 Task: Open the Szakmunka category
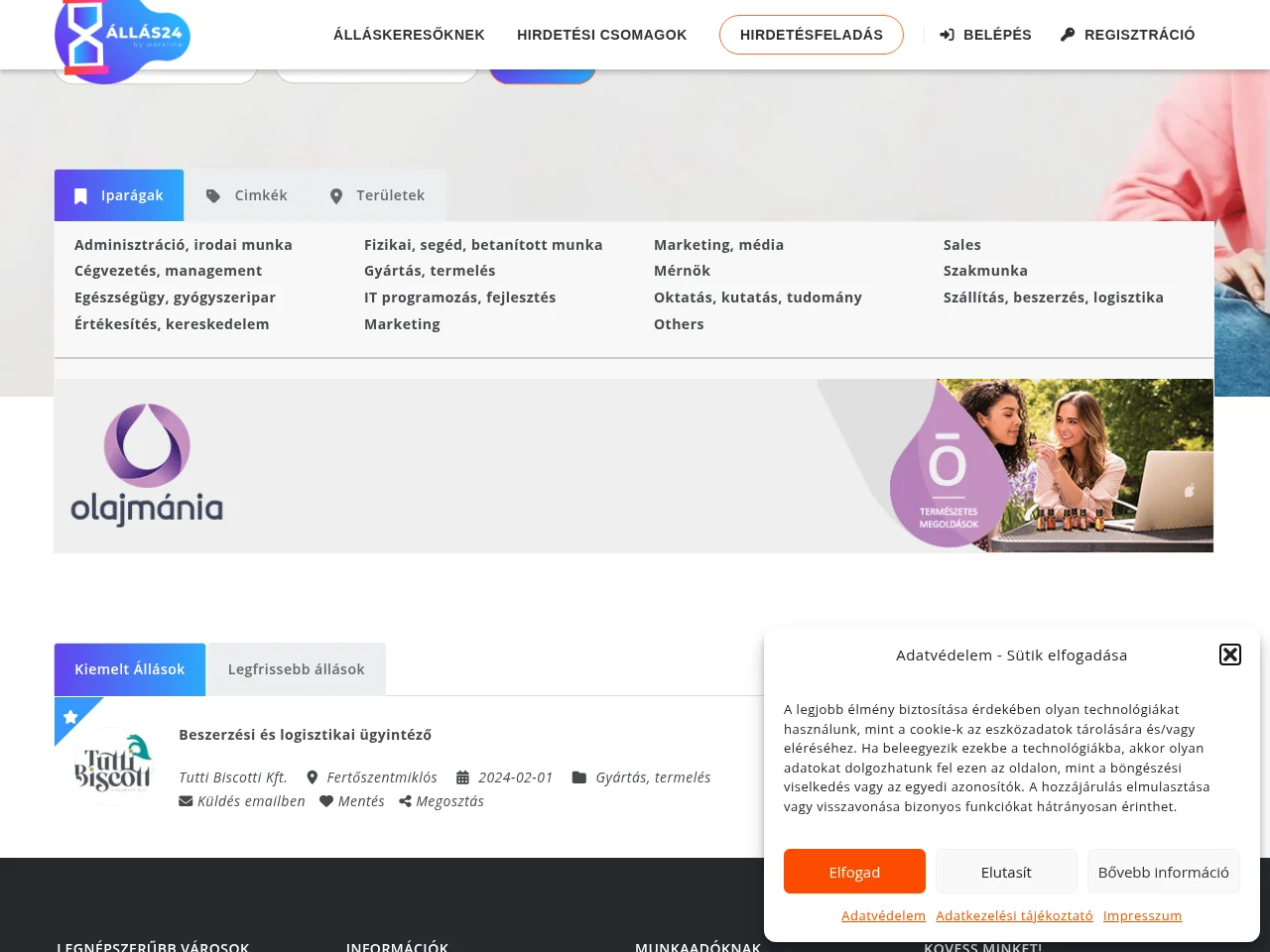coord(986,271)
